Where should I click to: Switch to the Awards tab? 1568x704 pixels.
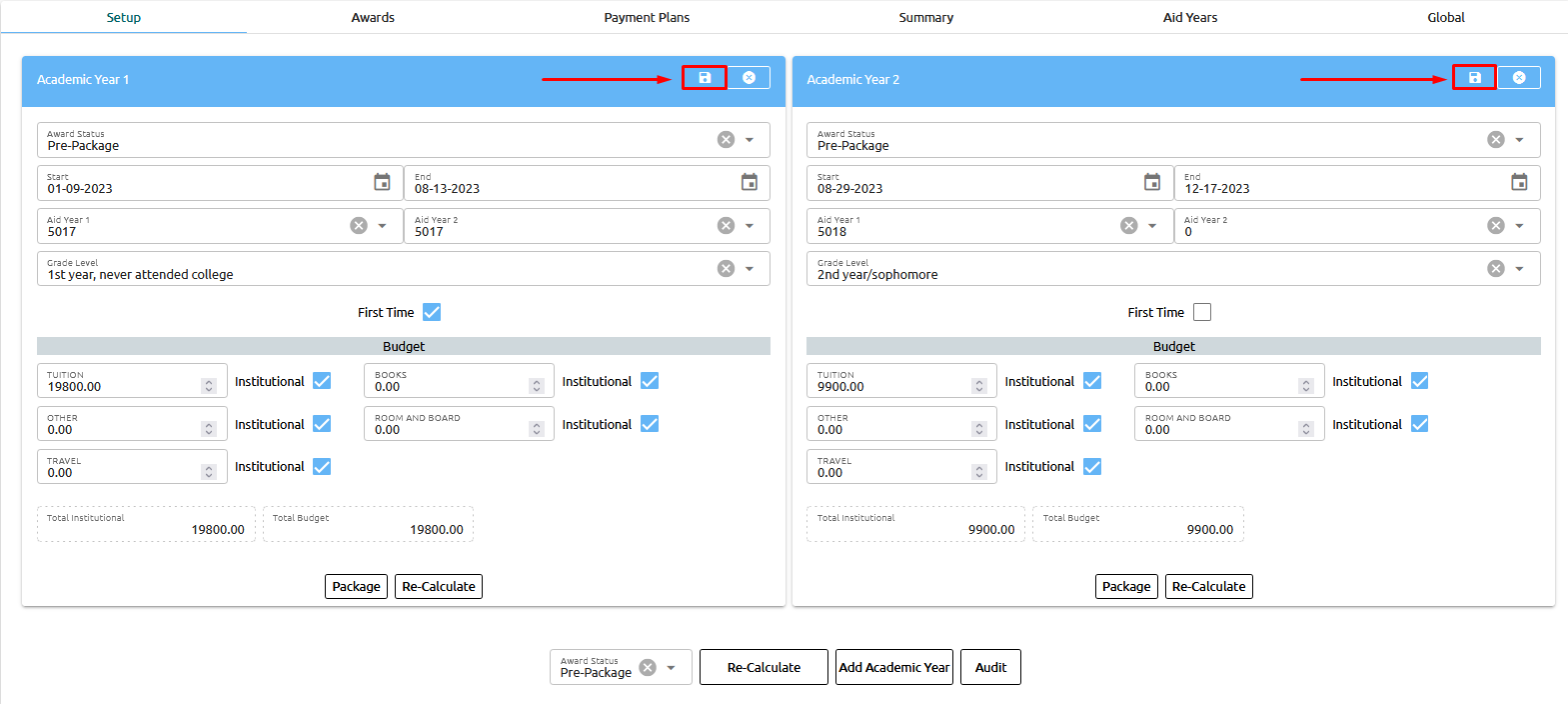point(373,17)
